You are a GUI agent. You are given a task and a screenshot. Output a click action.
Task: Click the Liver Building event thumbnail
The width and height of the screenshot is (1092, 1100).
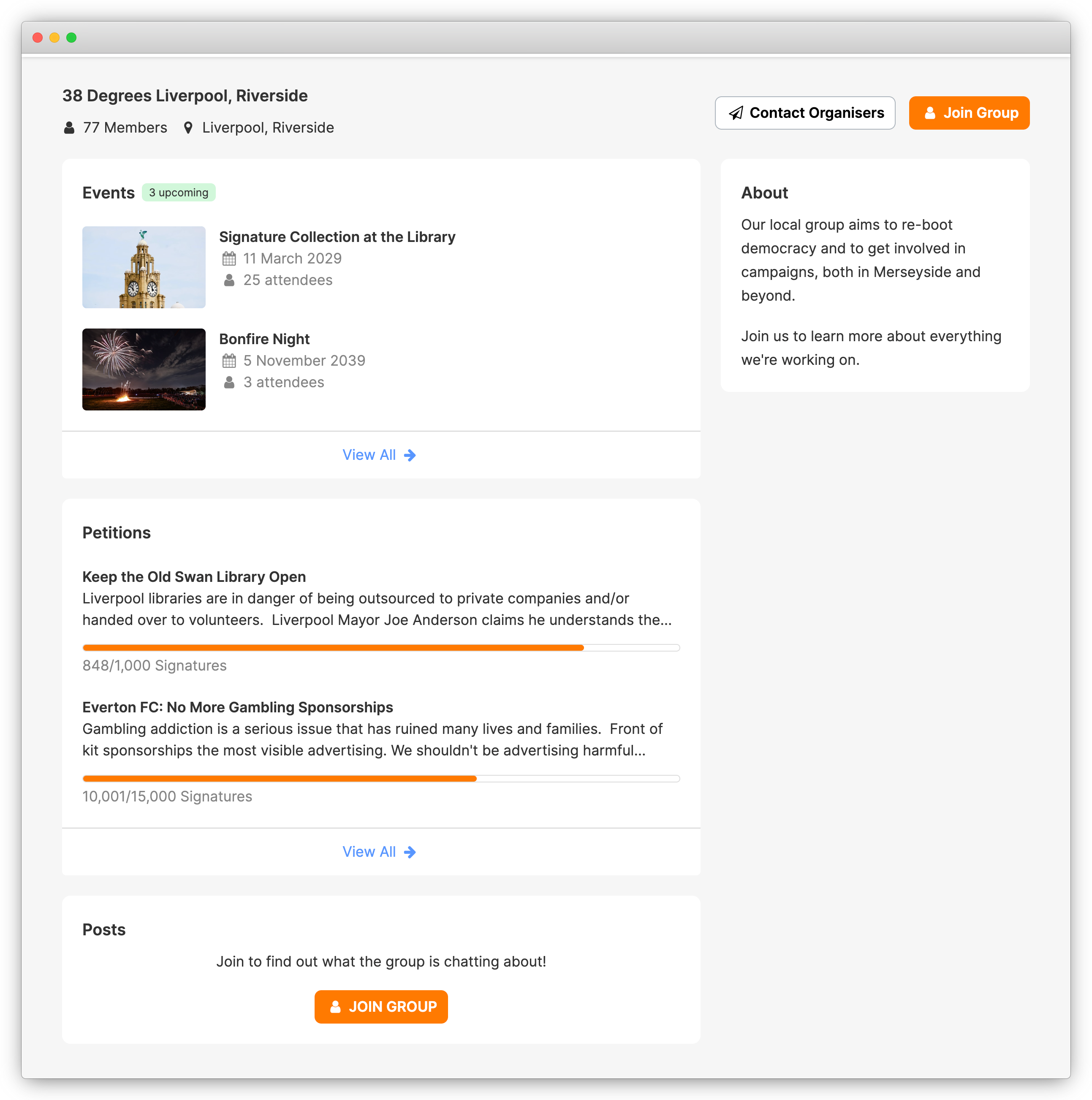pos(144,268)
